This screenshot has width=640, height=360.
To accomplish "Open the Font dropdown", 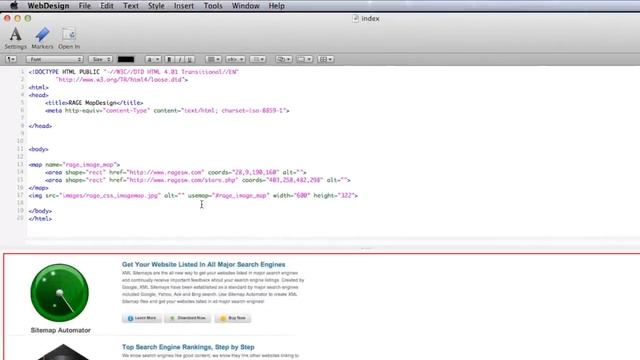I will 55,60.
